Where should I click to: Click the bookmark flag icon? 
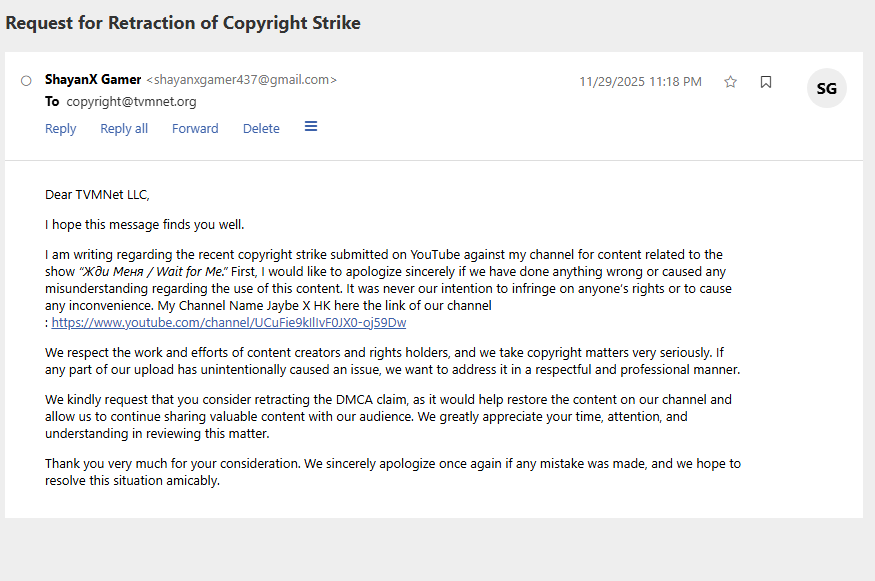[766, 82]
